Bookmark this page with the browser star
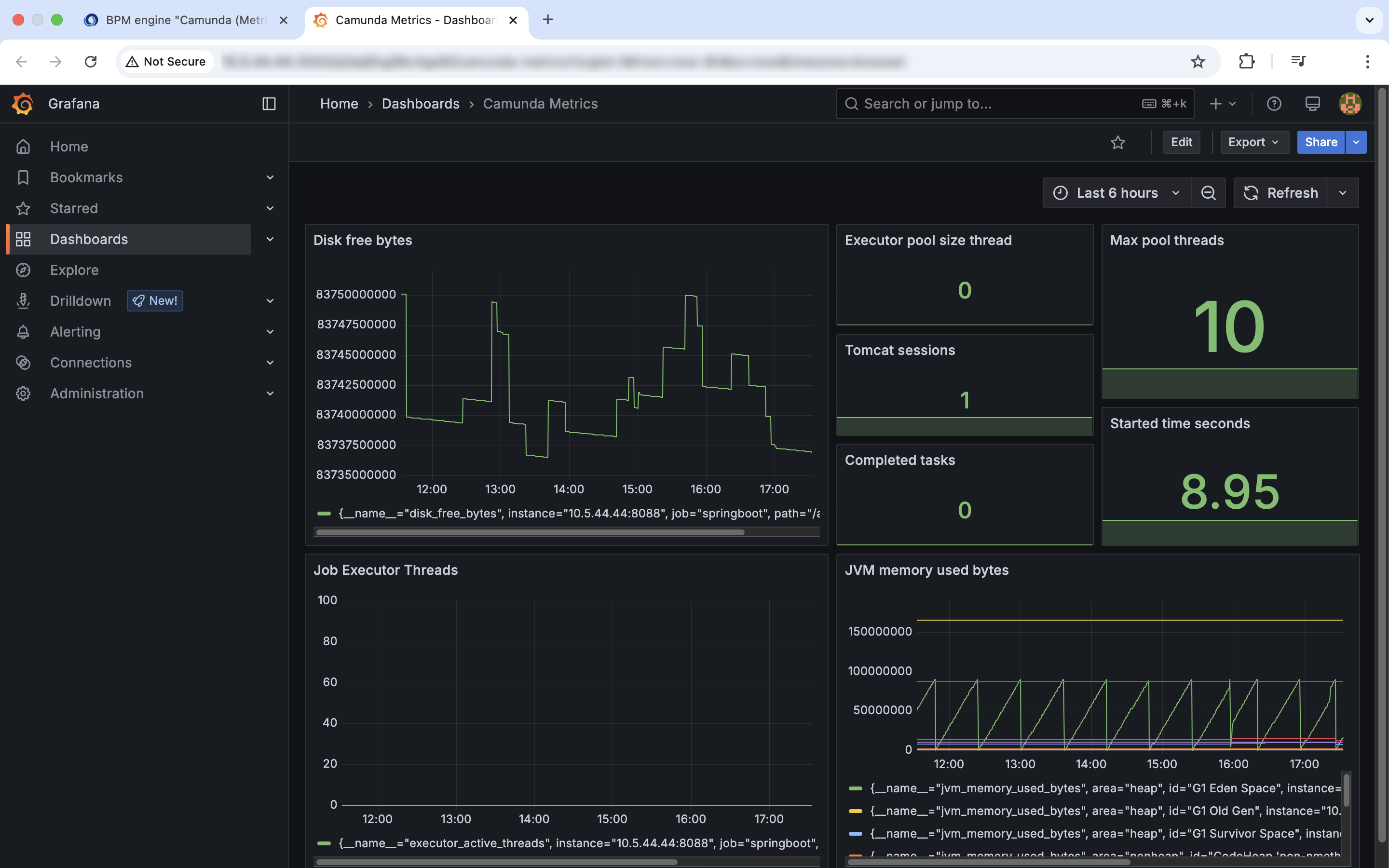The image size is (1389, 868). coord(1198,61)
